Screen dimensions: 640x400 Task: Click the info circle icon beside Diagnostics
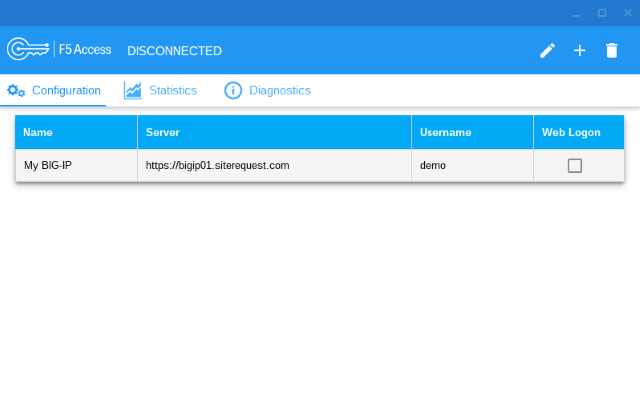coord(233,90)
